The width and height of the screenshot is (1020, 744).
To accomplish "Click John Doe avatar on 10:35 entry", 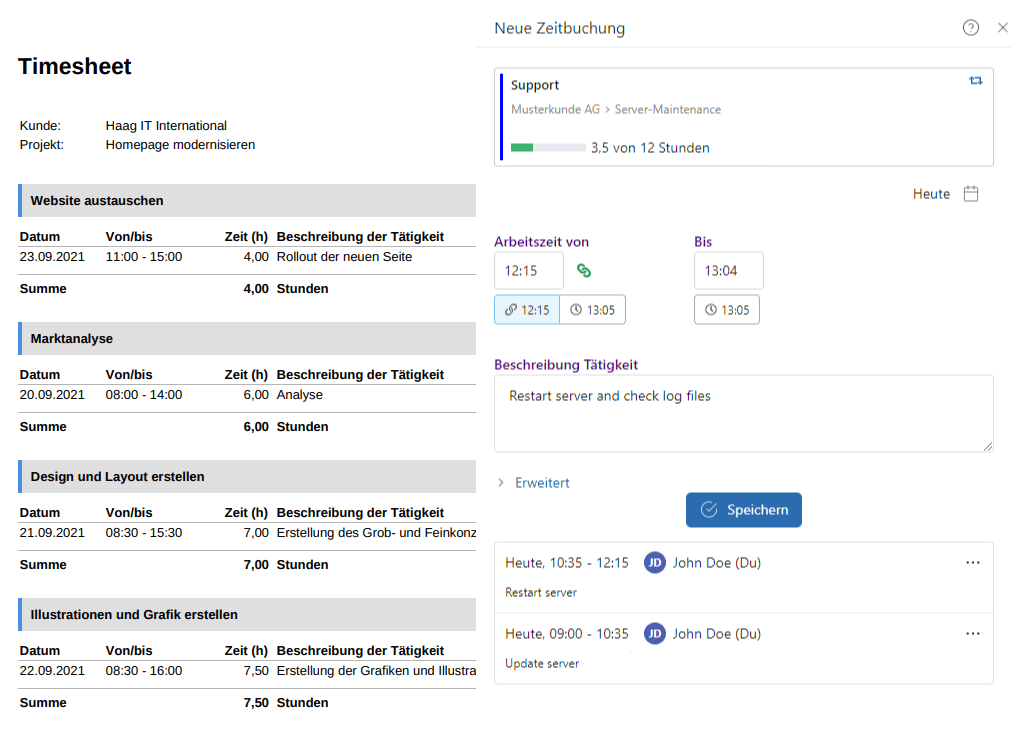I will point(655,563).
